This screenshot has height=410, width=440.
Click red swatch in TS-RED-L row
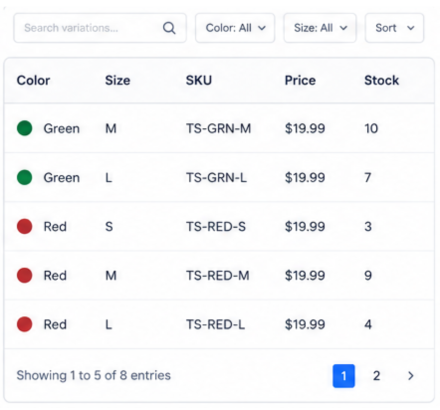(x=25, y=324)
